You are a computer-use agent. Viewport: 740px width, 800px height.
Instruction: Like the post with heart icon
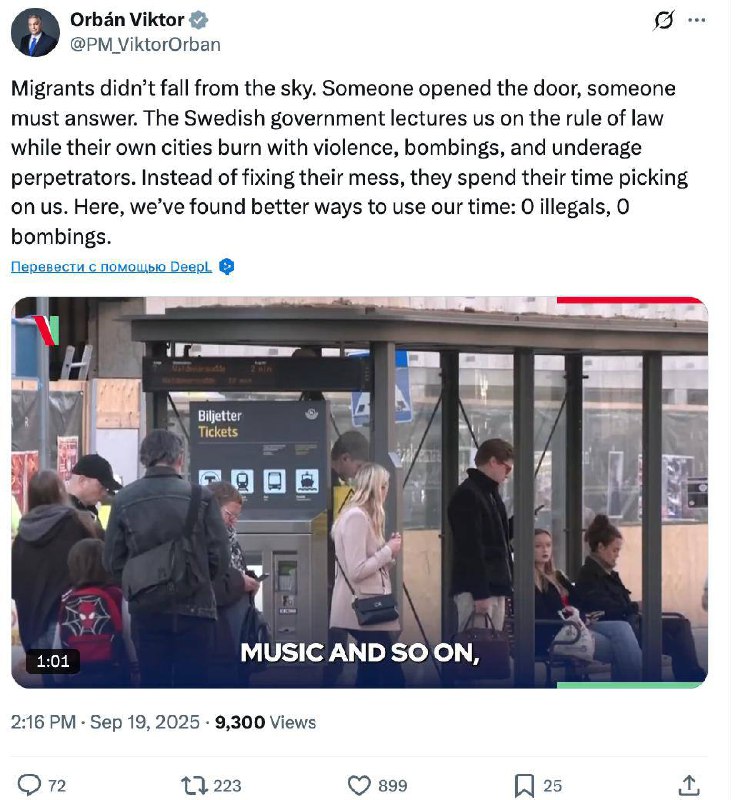tap(359, 785)
